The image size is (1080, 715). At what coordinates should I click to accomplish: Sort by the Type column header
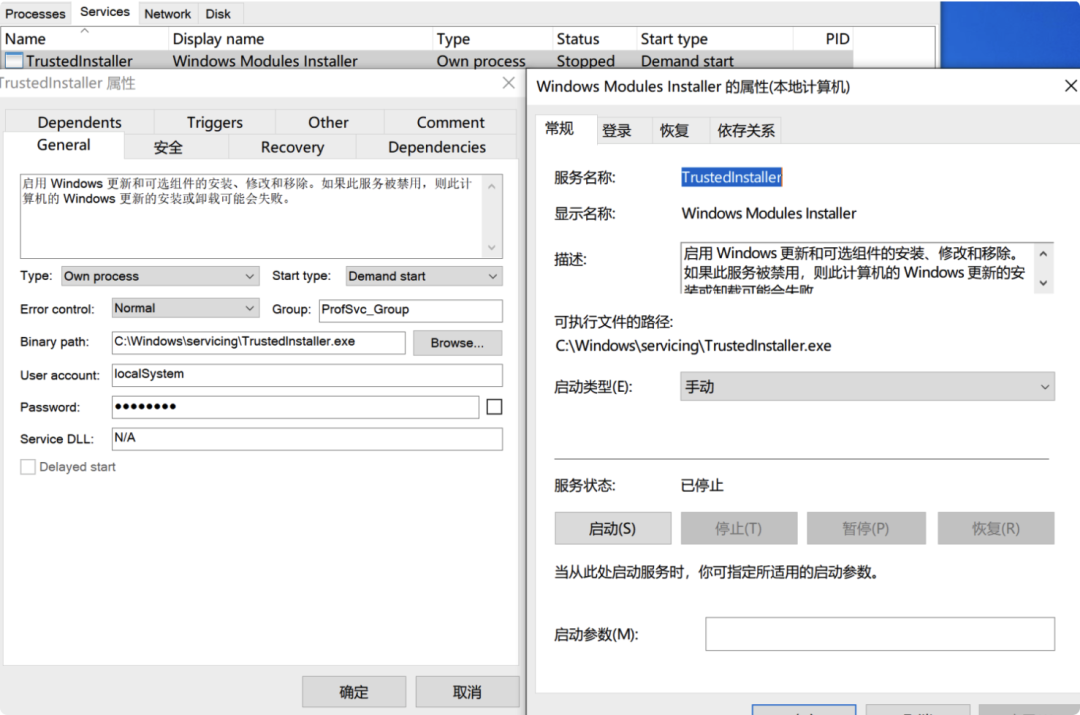point(492,39)
